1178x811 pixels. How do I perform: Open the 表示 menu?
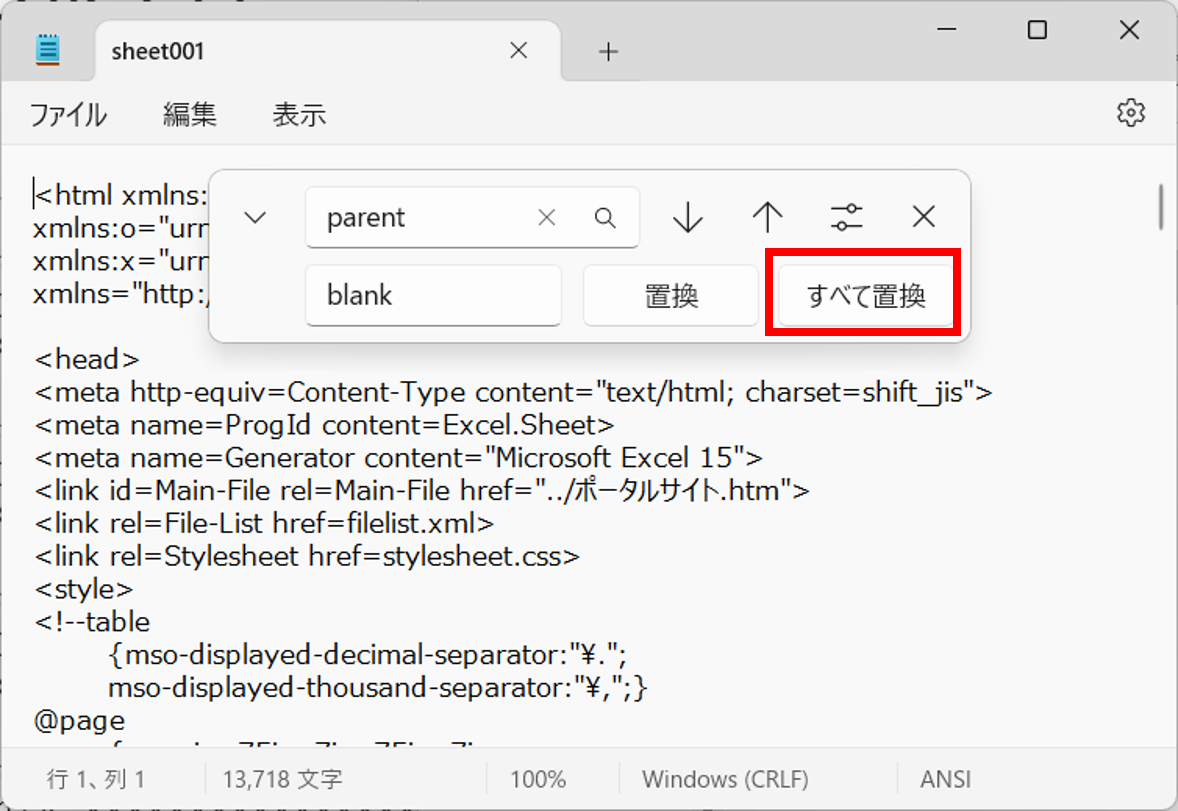click(299, 115)
